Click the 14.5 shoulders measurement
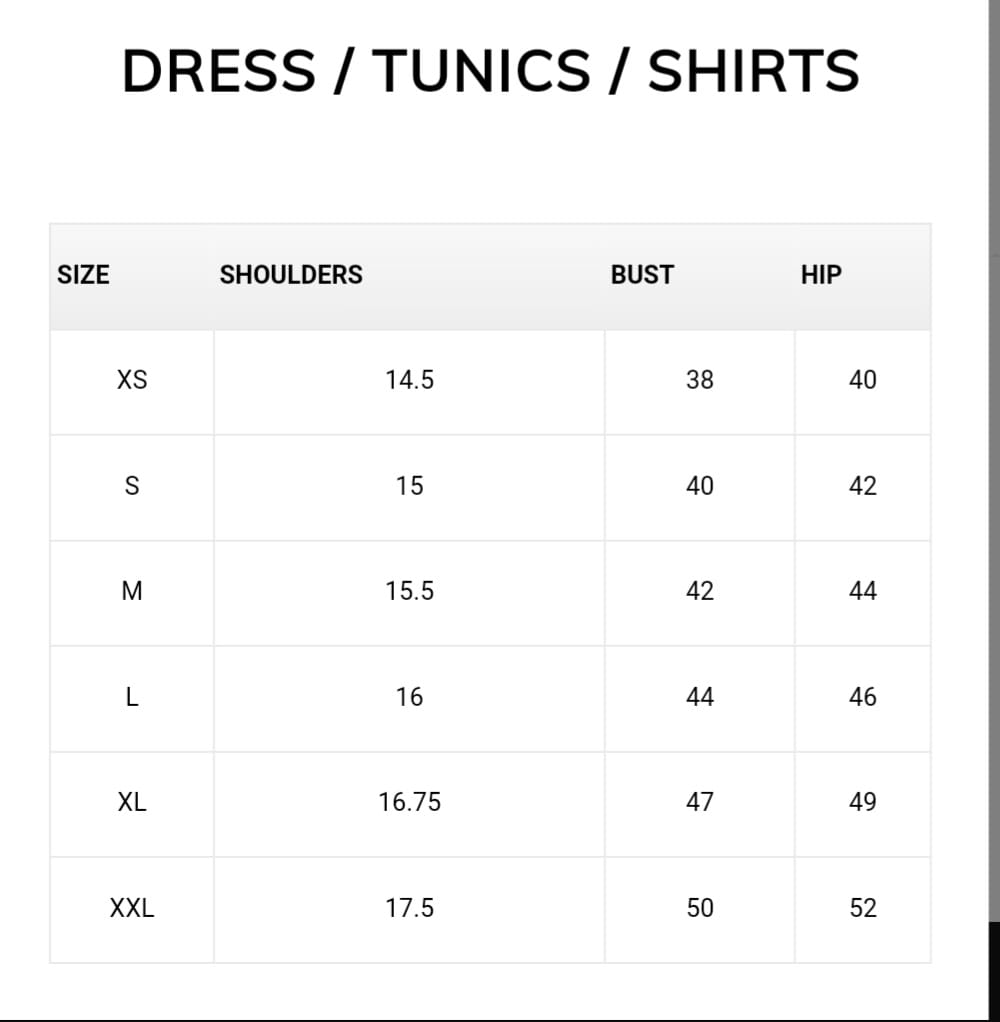 tap(410, 380)
